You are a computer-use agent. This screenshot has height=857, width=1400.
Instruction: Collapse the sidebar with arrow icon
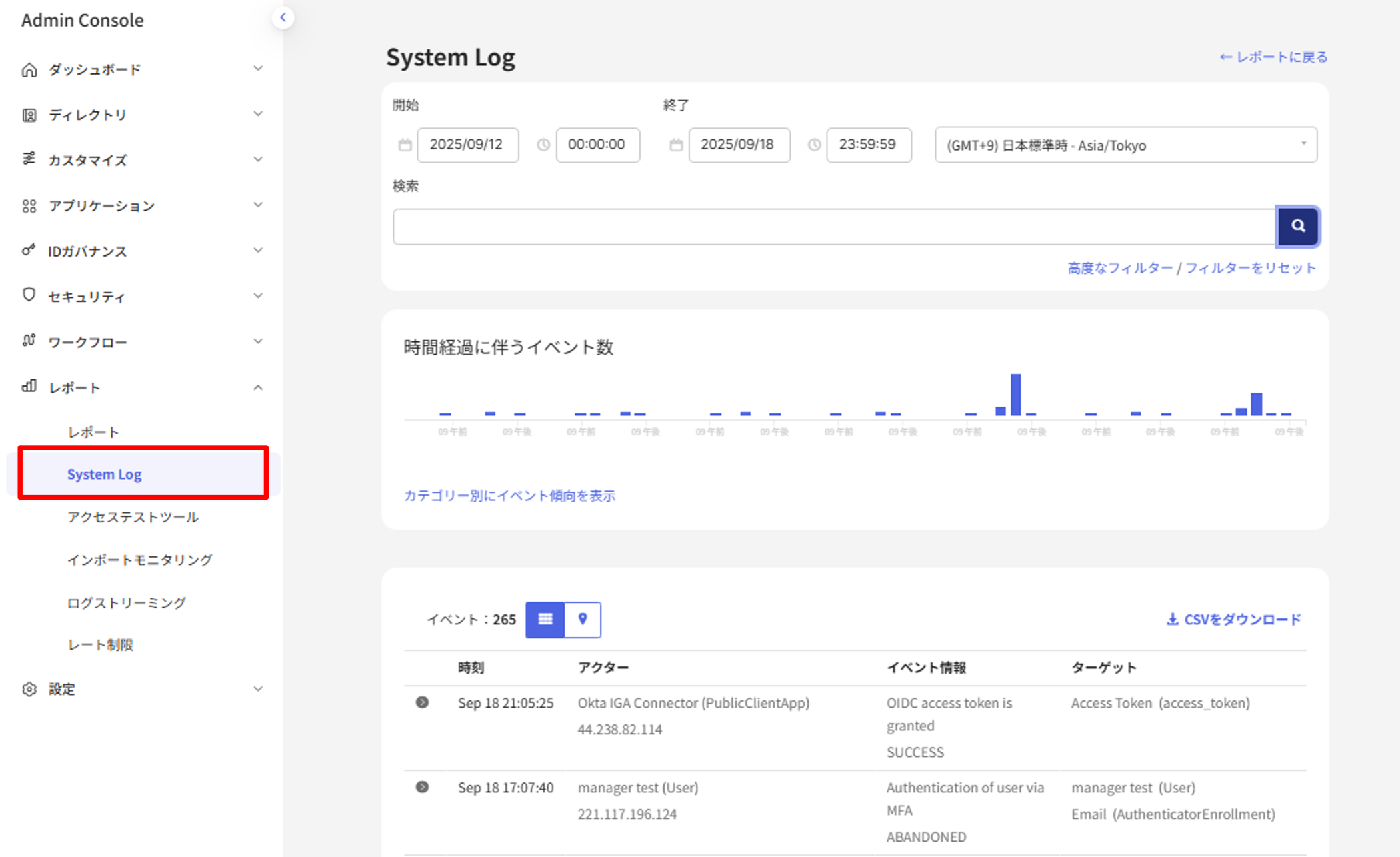[x=283, y=17]
